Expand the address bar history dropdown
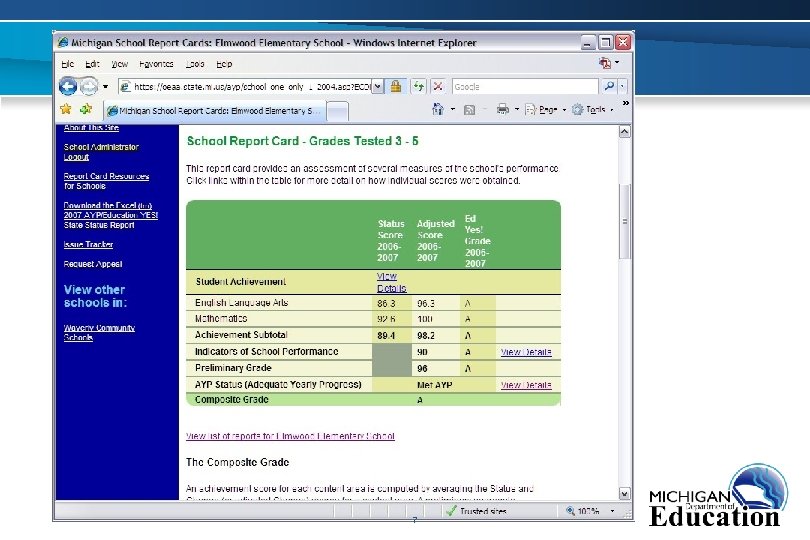This screenshot has height=540, width=810. 378,87
